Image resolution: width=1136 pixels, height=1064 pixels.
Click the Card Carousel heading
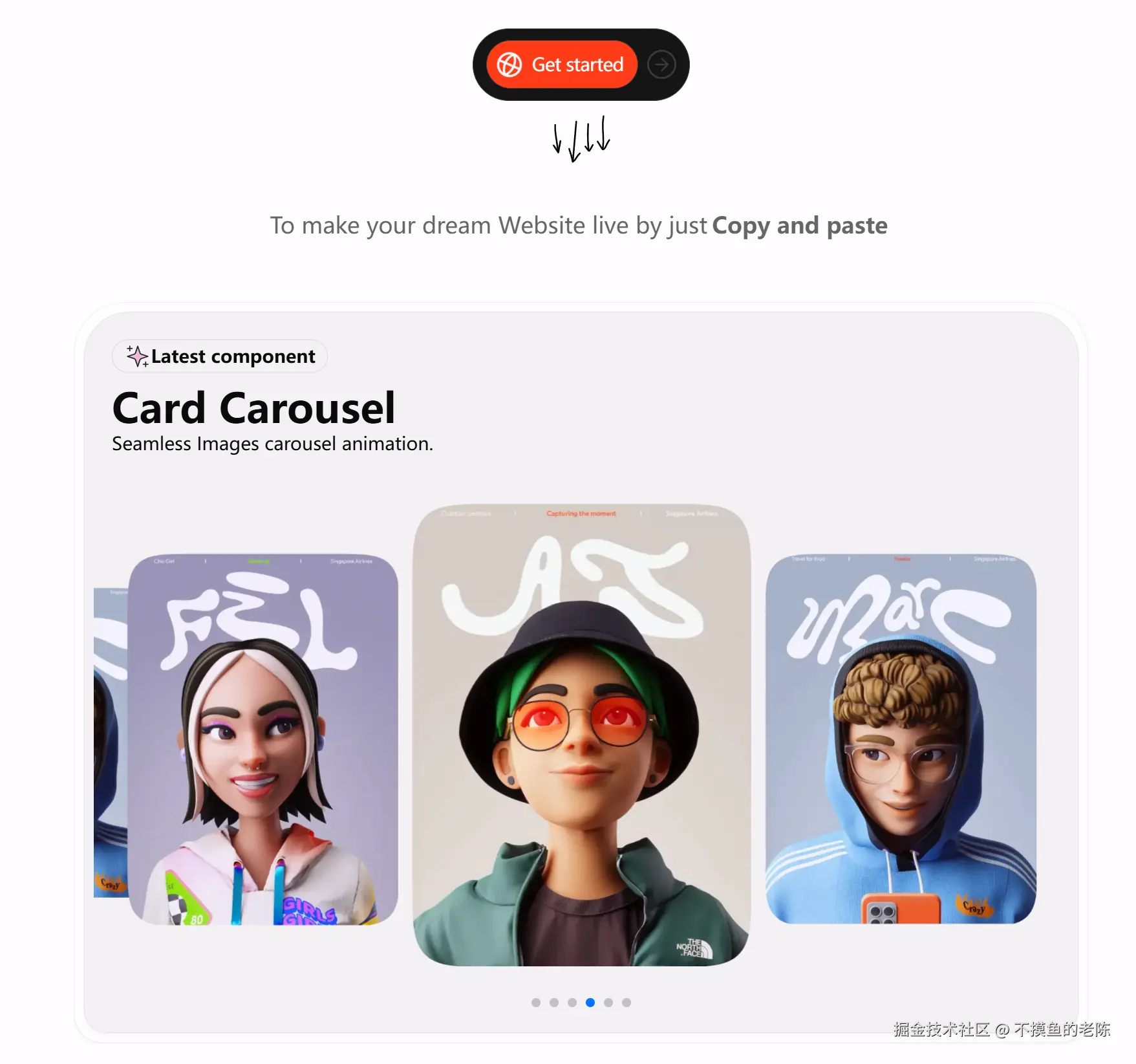coord(253,408)
